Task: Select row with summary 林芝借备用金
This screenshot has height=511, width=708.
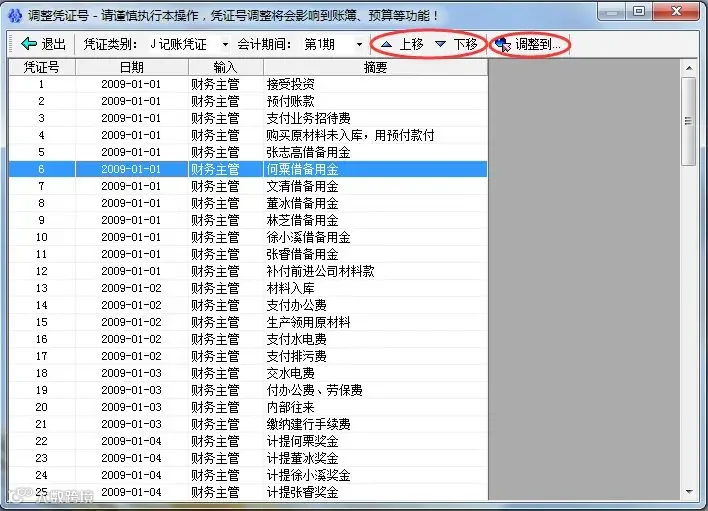Action: pos(248,220)
